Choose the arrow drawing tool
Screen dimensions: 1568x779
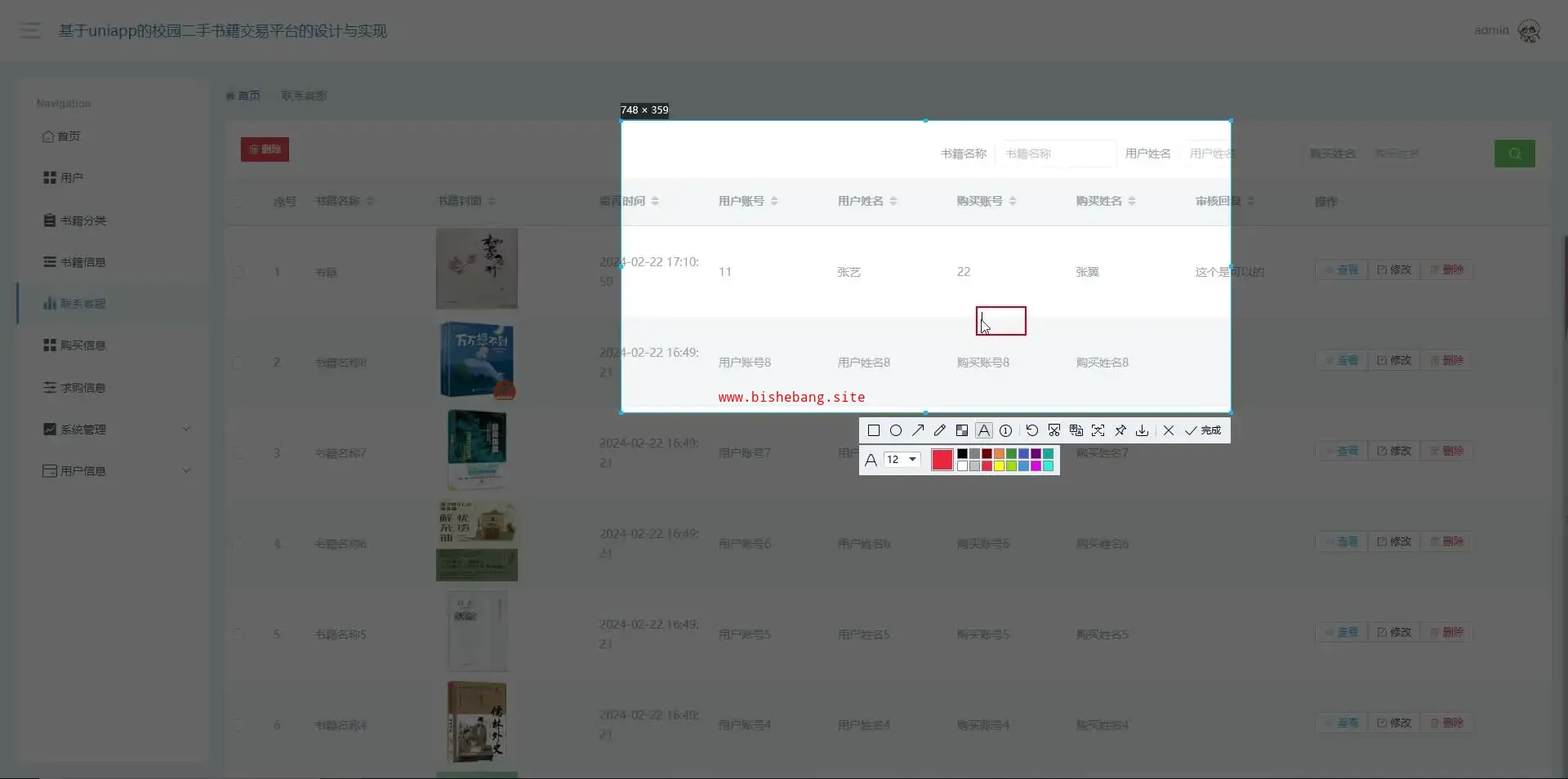(x=918, y=430)
